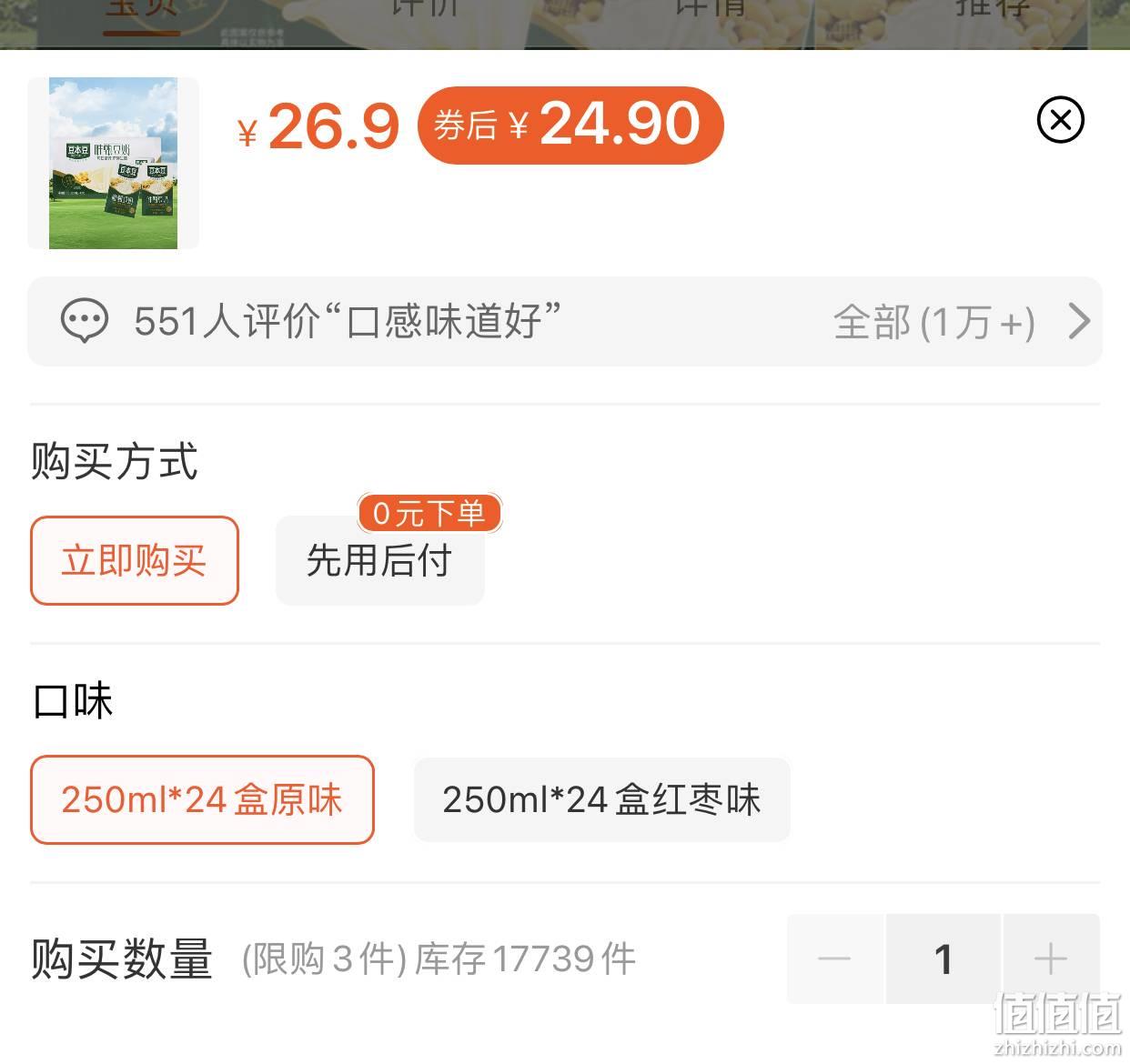1130x1064 pixels.
Task: Decrease quantity with minus button
Action: (x=834, y=959)
